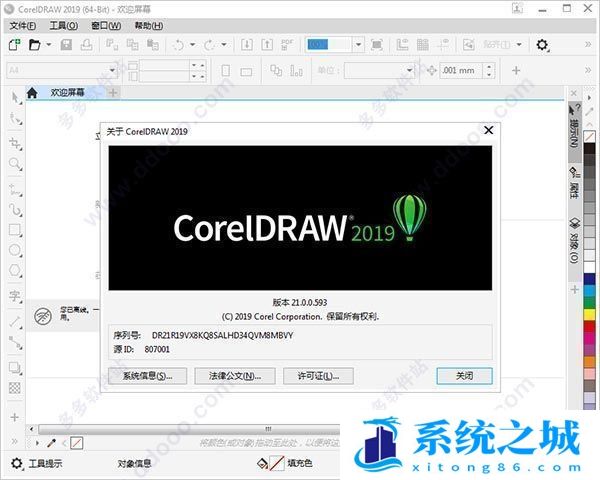The height and width of the screenshot is (480, 600).
Task: Adjust the nudge distance stepper arrows
Action: pos(489,70)
